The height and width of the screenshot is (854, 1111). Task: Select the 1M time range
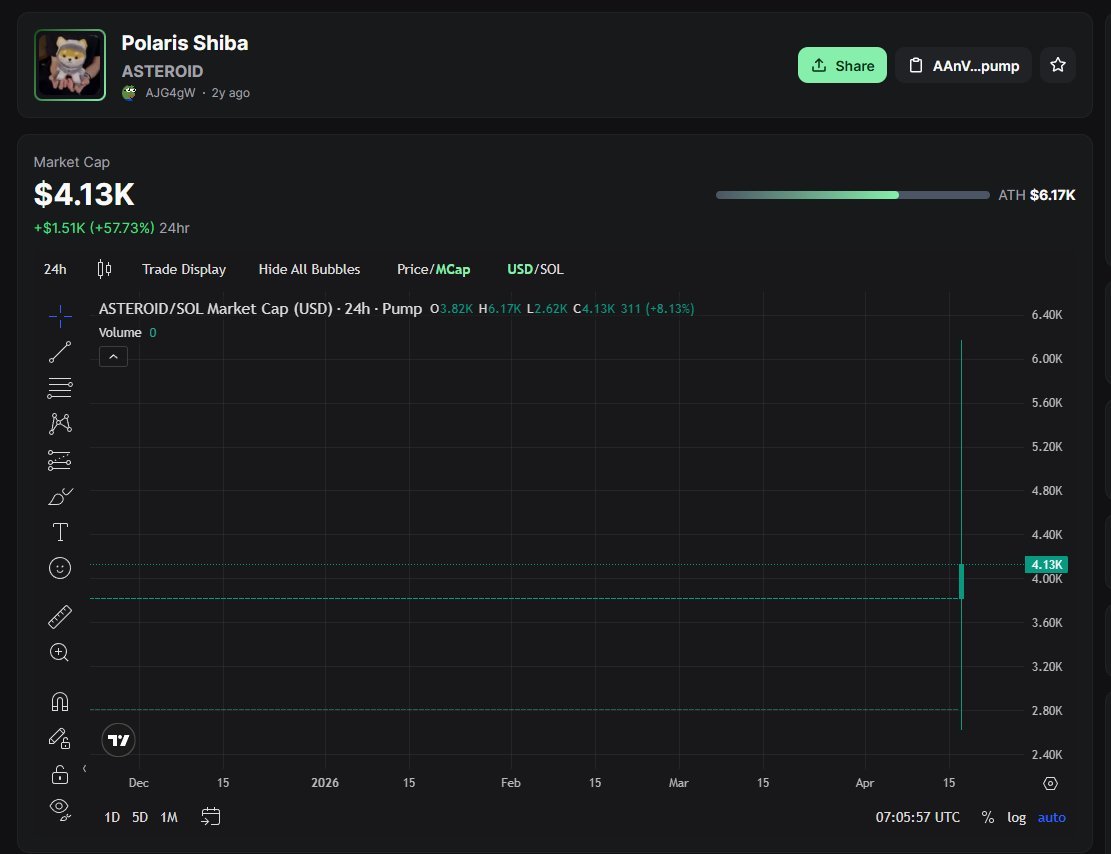coord(169,817)
